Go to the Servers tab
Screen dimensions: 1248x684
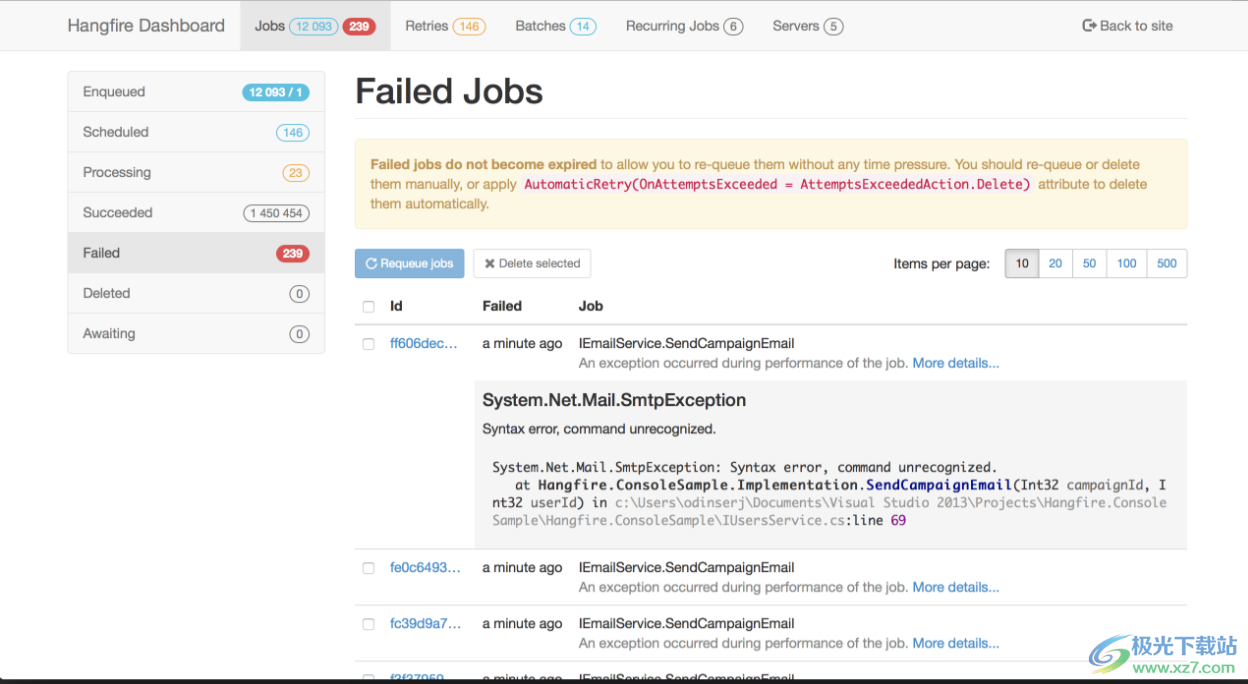coord(807,26)
